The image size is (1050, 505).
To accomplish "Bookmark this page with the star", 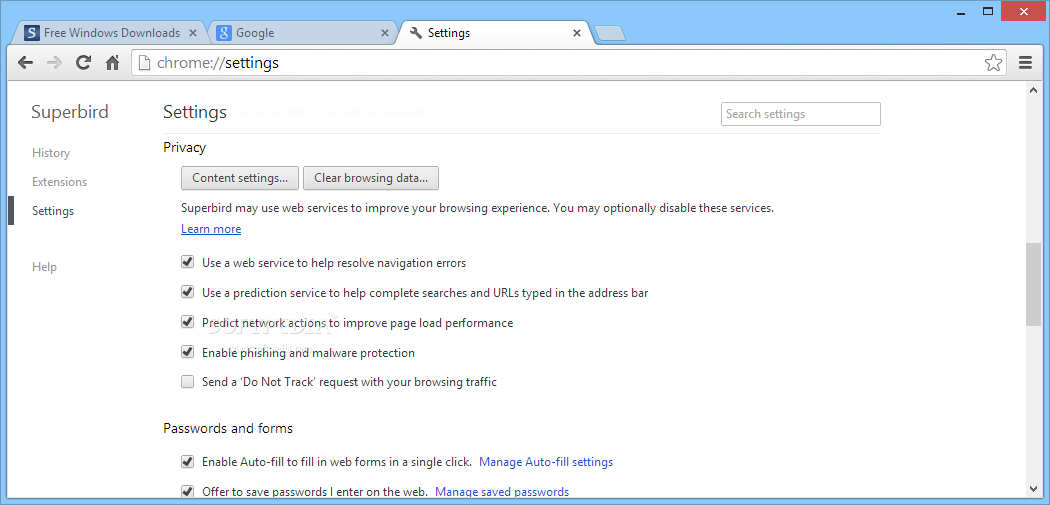I will (x=993, y=63).
